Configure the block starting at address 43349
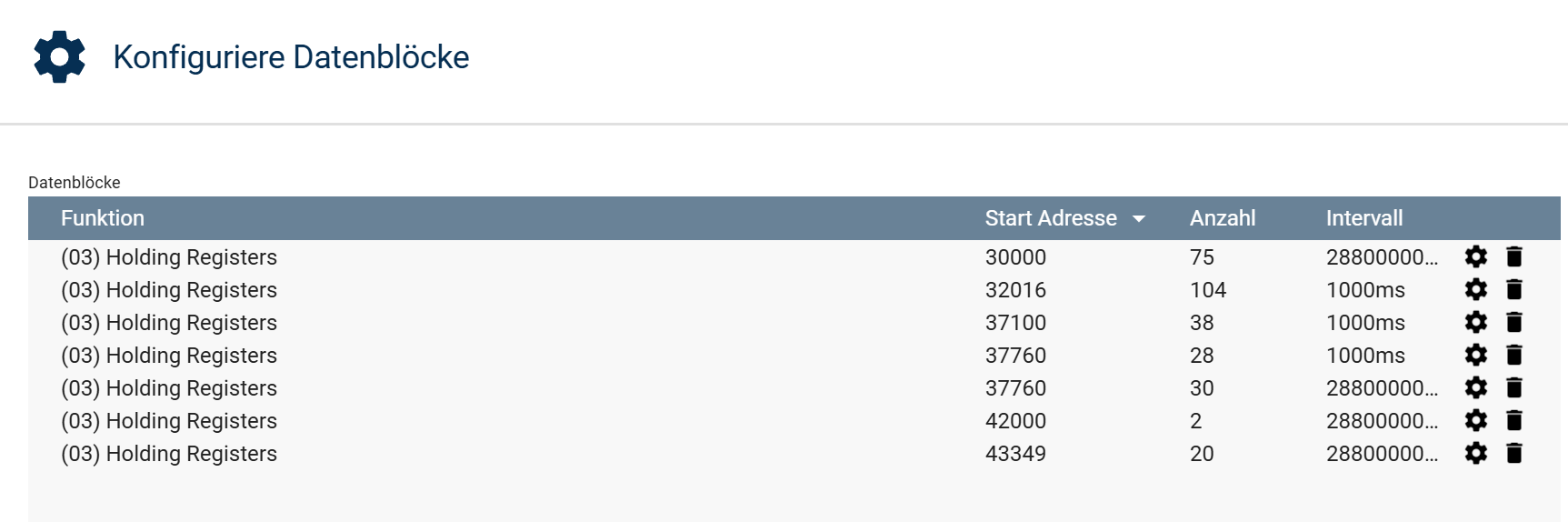This screenshot has height=522, width=1568. point(1475,454)
